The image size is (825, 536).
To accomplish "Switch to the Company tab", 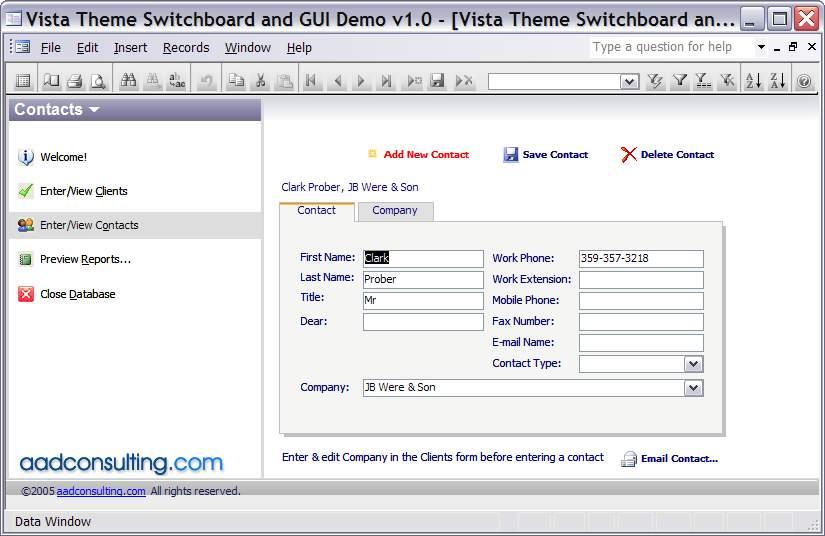I will [x=394, y=211].
